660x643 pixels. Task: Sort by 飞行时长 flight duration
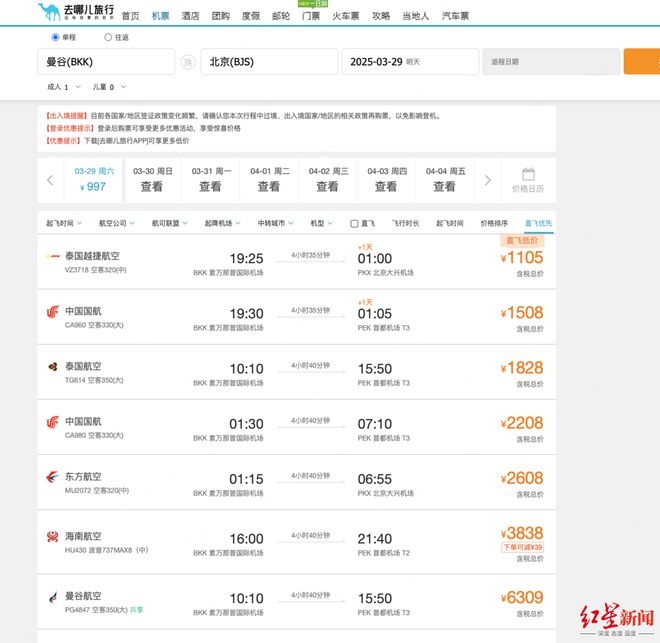(405, 223)
